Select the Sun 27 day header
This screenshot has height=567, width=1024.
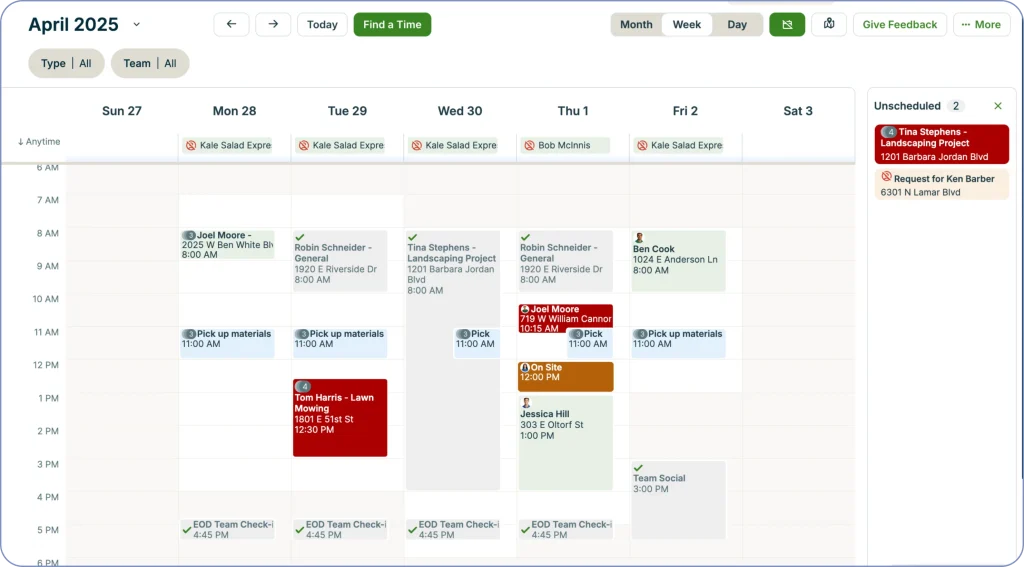coord(121,111)
